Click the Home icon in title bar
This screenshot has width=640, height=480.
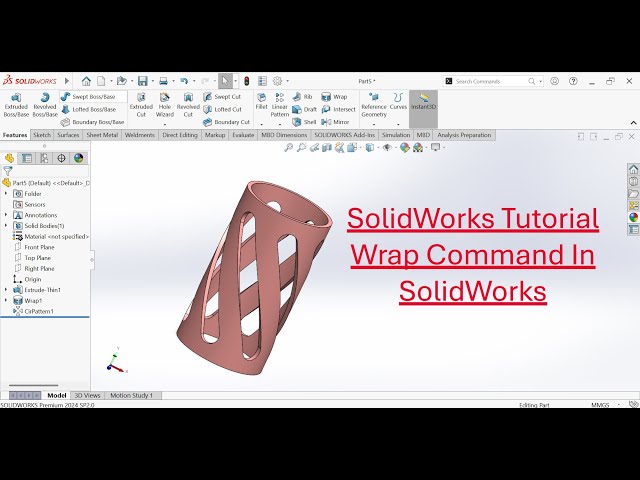pos(86,81)
